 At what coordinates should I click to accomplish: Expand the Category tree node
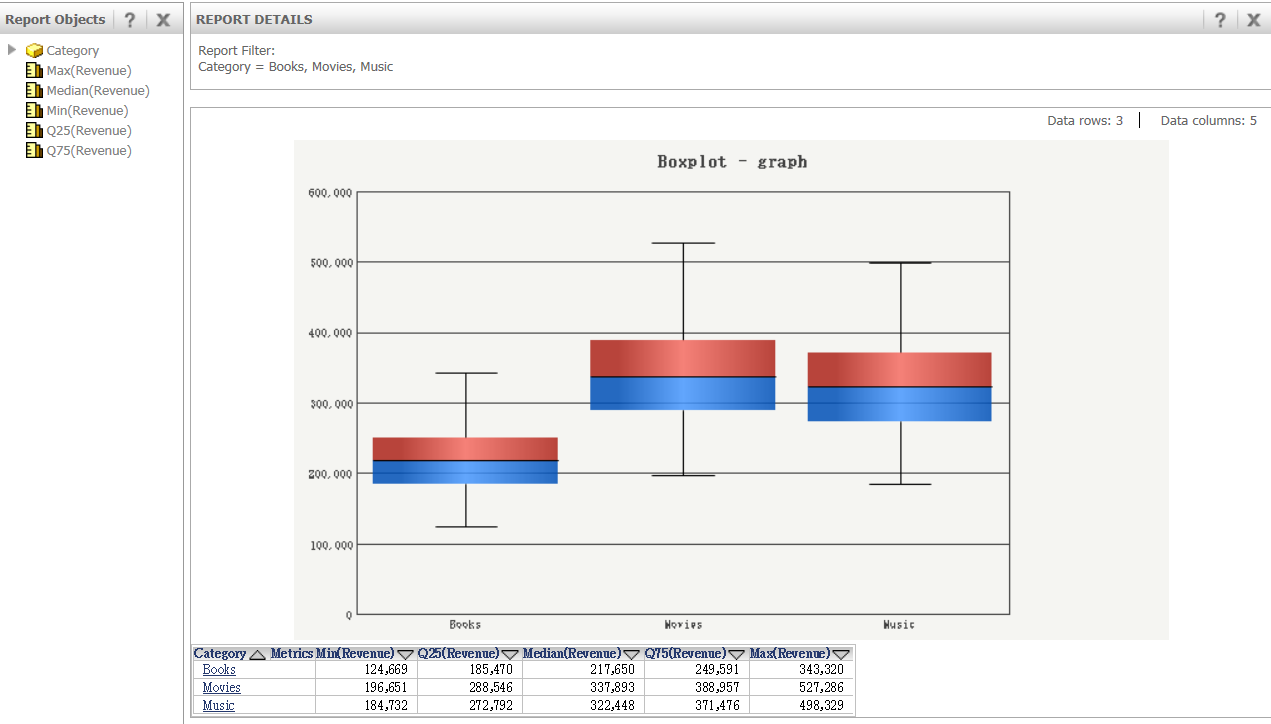point(12,49)
